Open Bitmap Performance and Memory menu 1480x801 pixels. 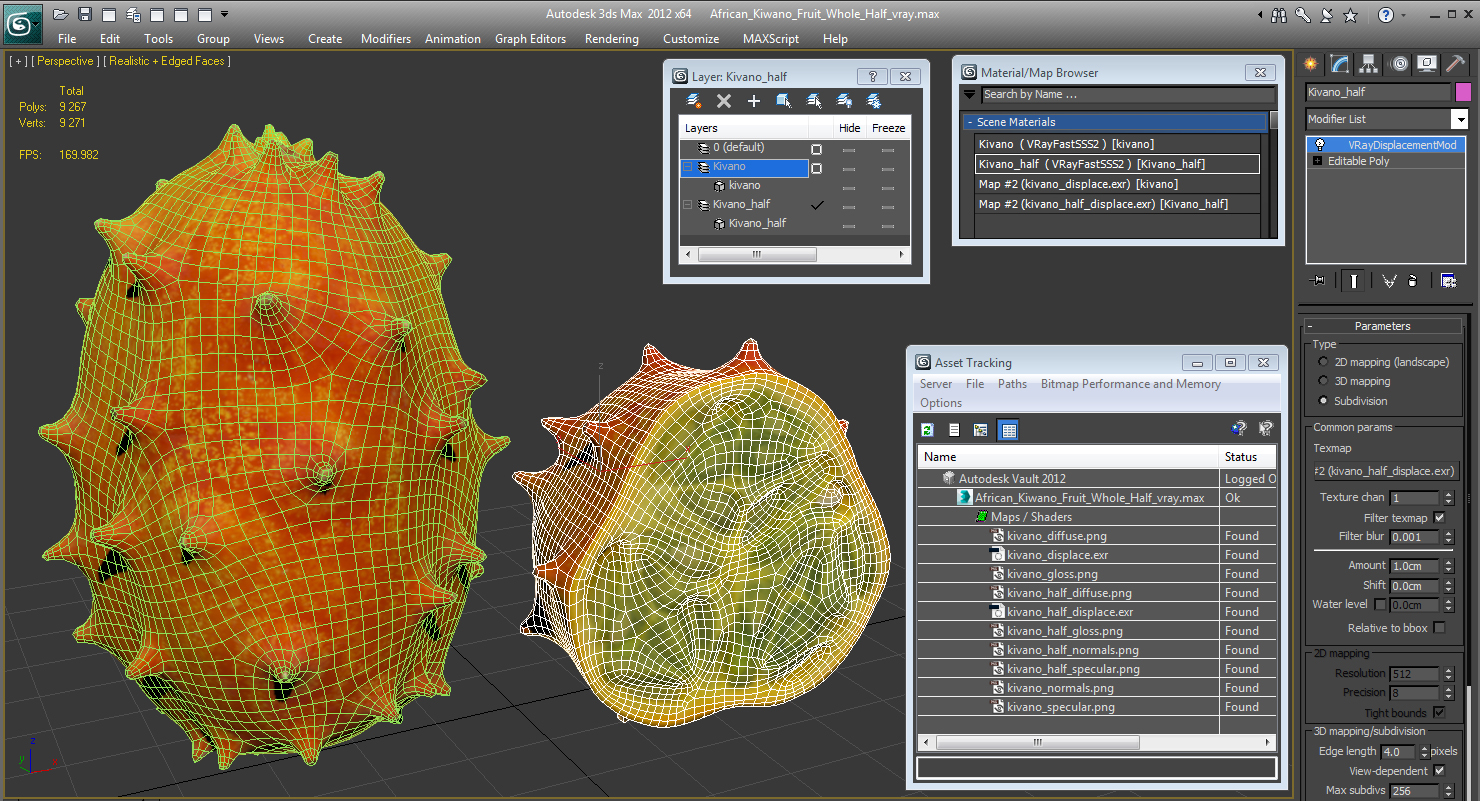pyautogui.click(x=1130, y=384)
